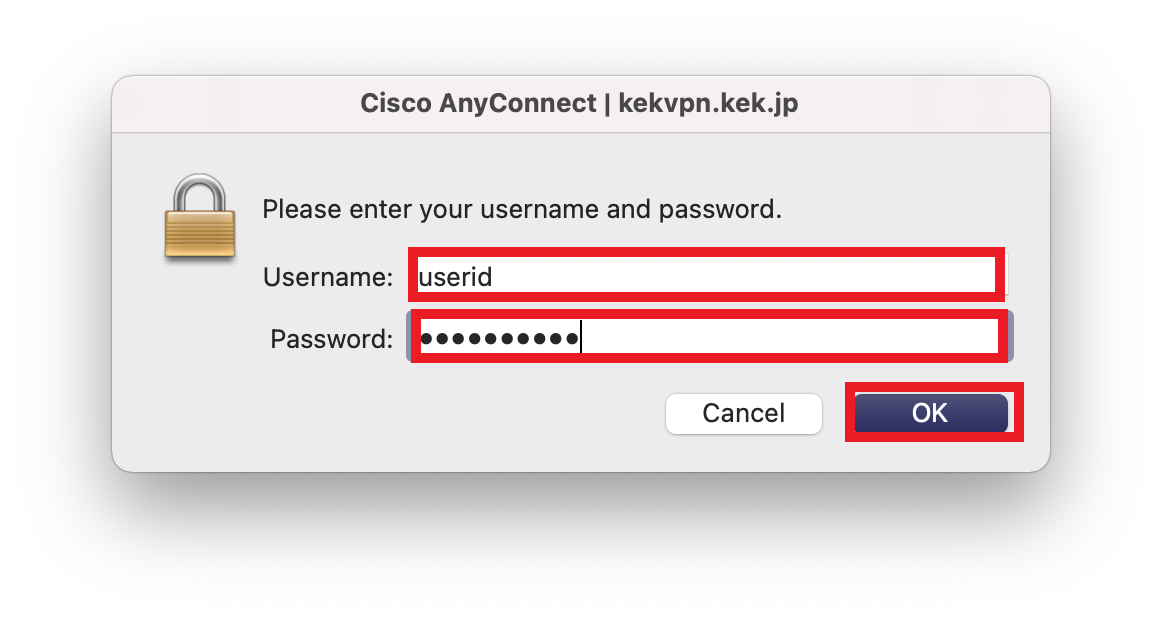Click the 'kekvpn.kek.jp' server name in the title
Viewport: 1162px width, 620px height.
(709, 104)
